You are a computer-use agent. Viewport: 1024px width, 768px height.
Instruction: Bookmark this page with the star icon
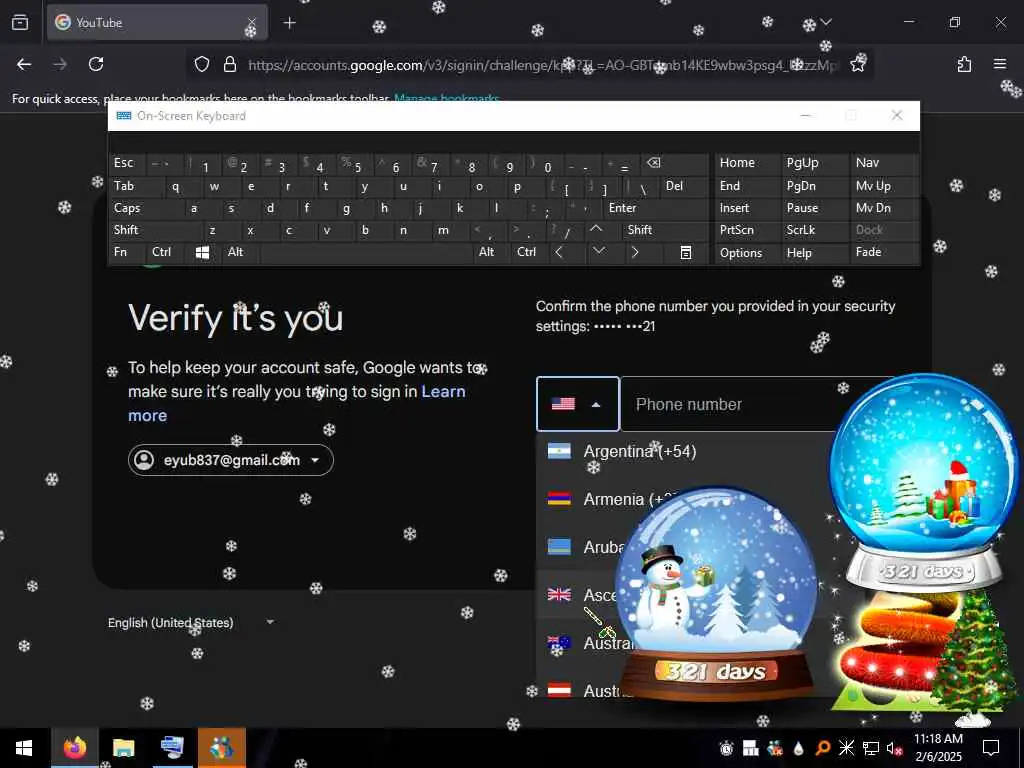(857, 64)
